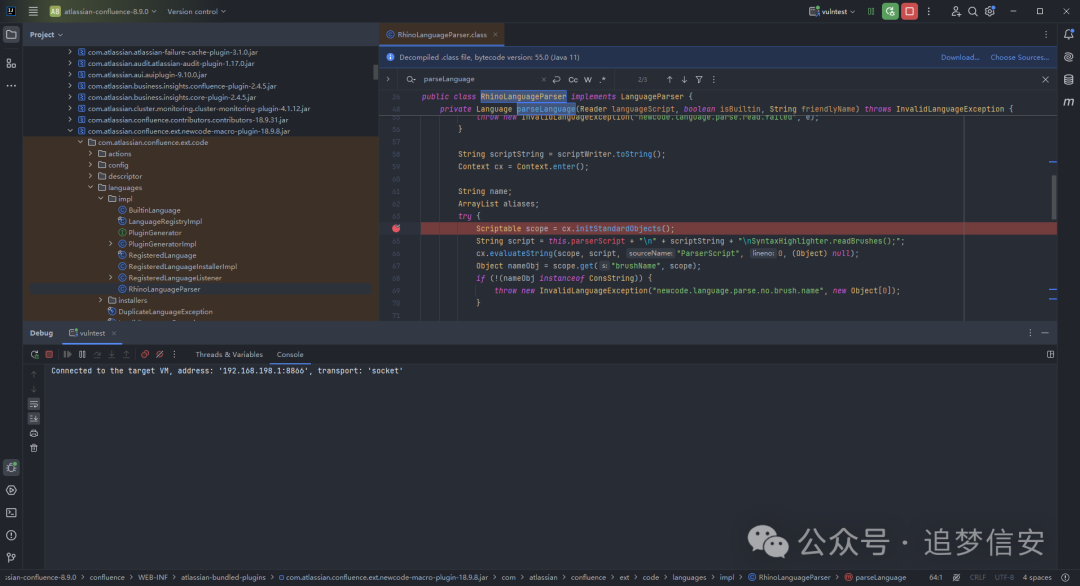1080x586 pixels.
Task: Click the Choose Sources... link
Action: [x=1019, y=57]
